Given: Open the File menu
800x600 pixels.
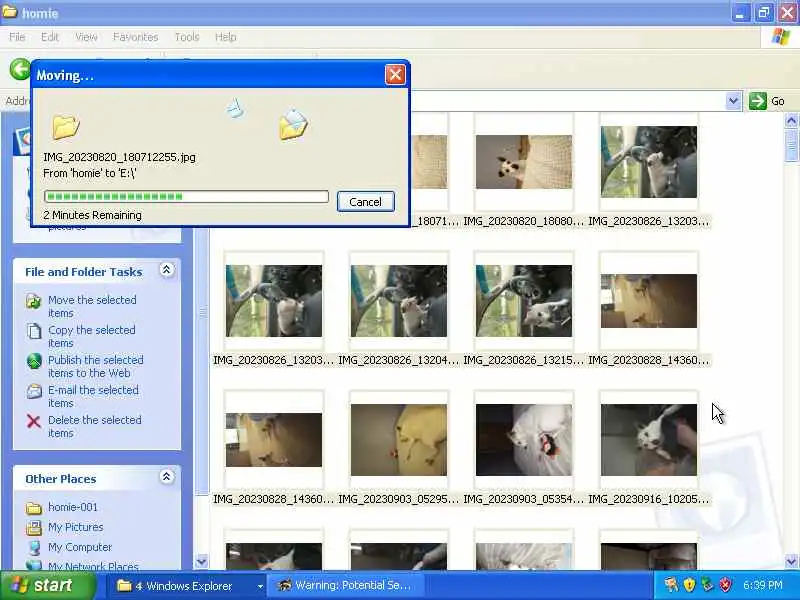Looking at the screenshot, I should 17,37.
